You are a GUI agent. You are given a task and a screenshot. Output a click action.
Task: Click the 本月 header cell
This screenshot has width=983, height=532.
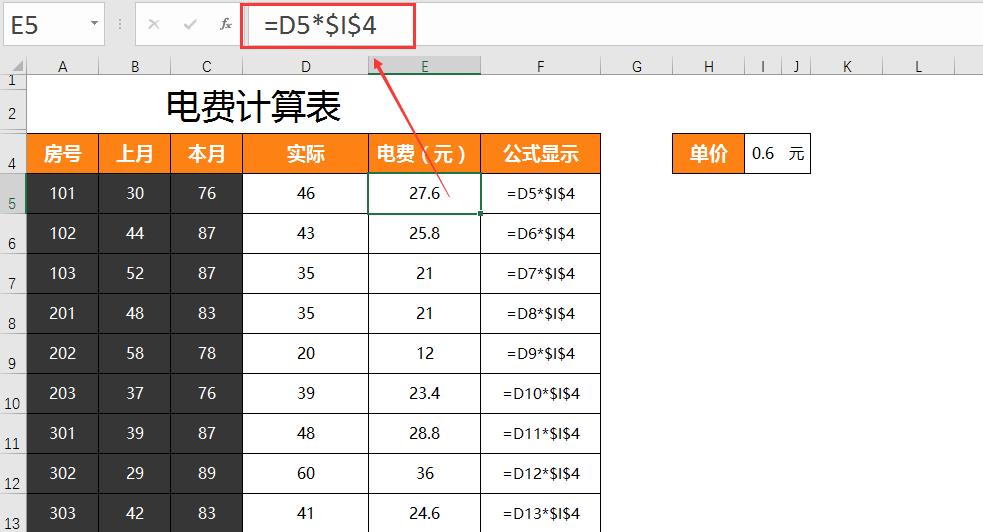tap(207, 154)
